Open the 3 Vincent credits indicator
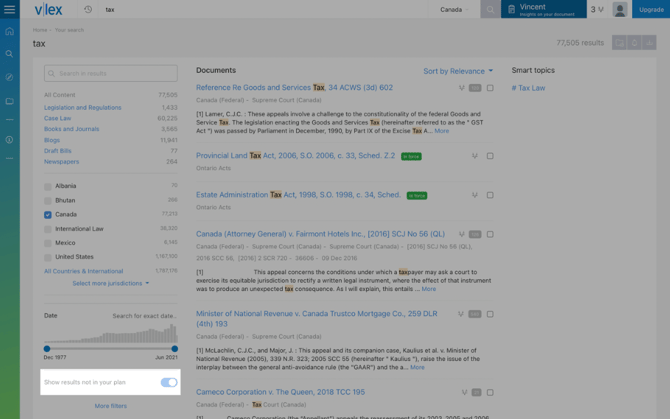 (x=597, y=9)
